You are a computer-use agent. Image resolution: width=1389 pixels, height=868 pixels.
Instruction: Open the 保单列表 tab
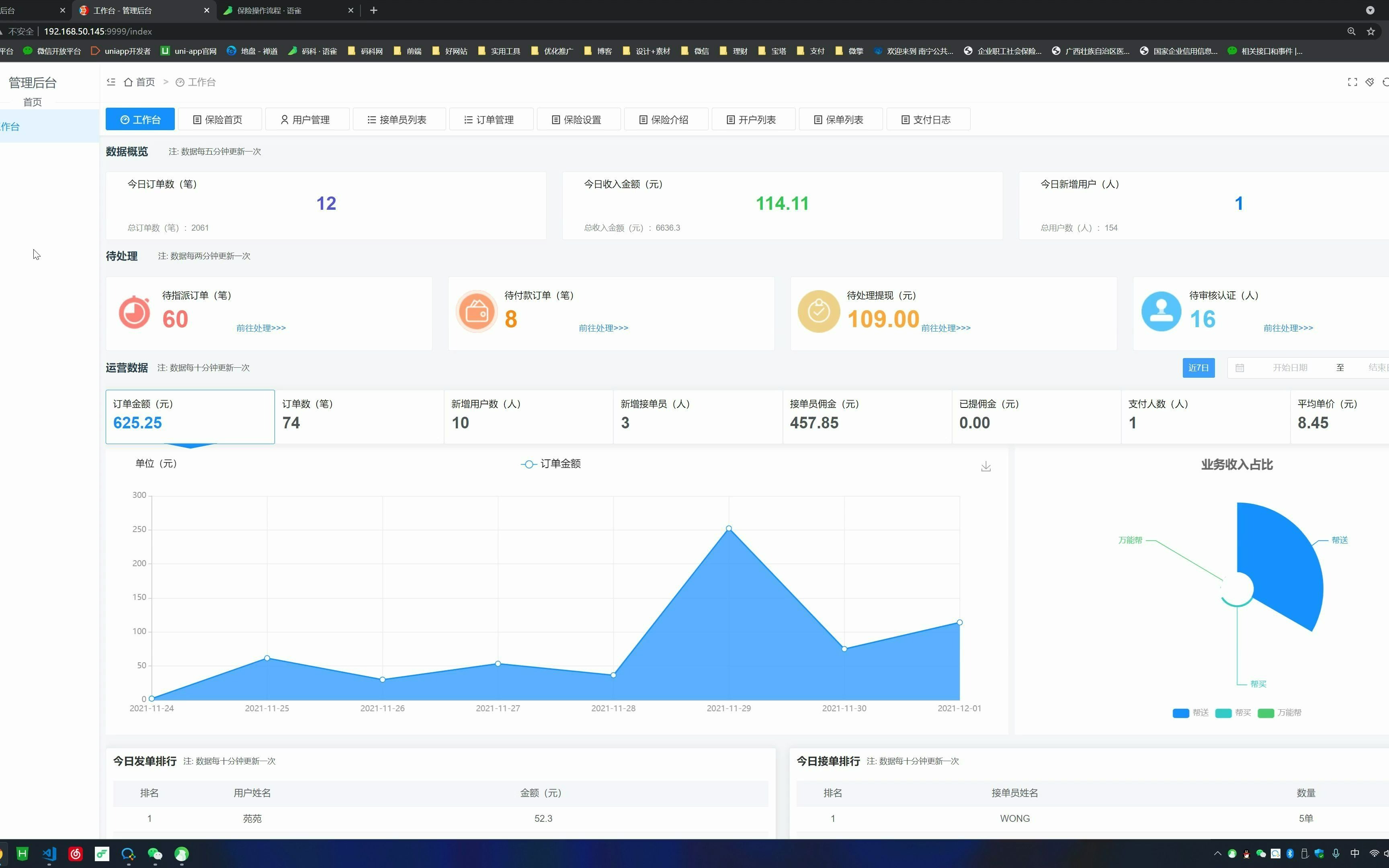click(841, 119)
